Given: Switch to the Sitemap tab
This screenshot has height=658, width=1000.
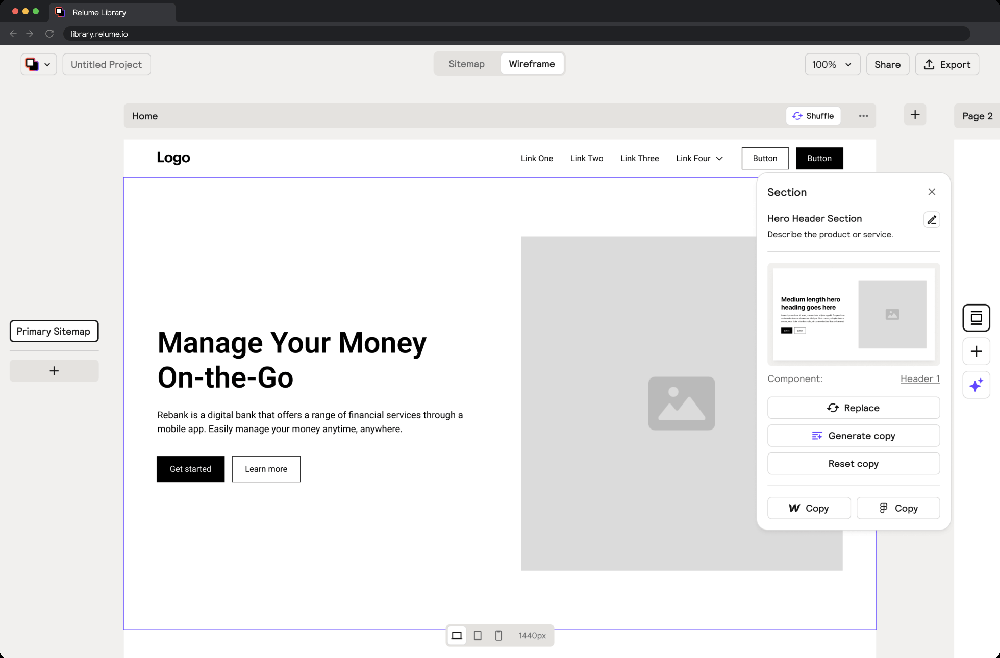Looking at the screenshot, I should pos(466,63).
